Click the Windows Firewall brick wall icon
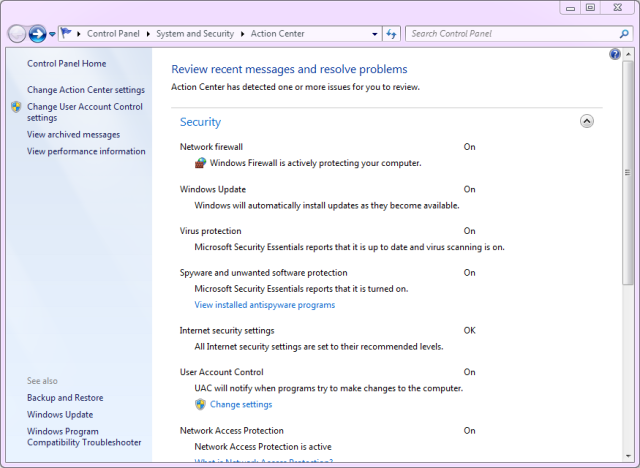The height and width of the screenshot is (468, 640). pyautogui.click(x=200, y=163)
